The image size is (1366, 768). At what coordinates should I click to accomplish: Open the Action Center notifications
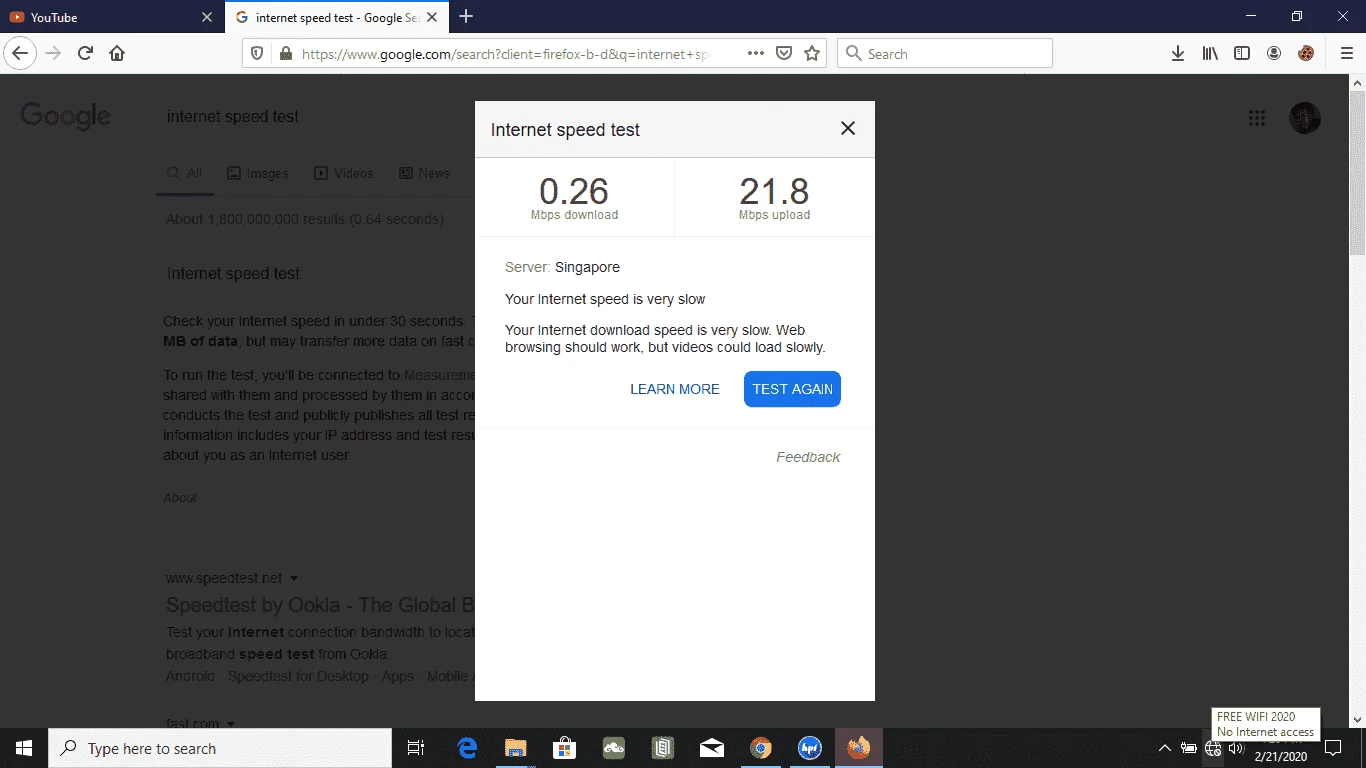point(1333,748)
